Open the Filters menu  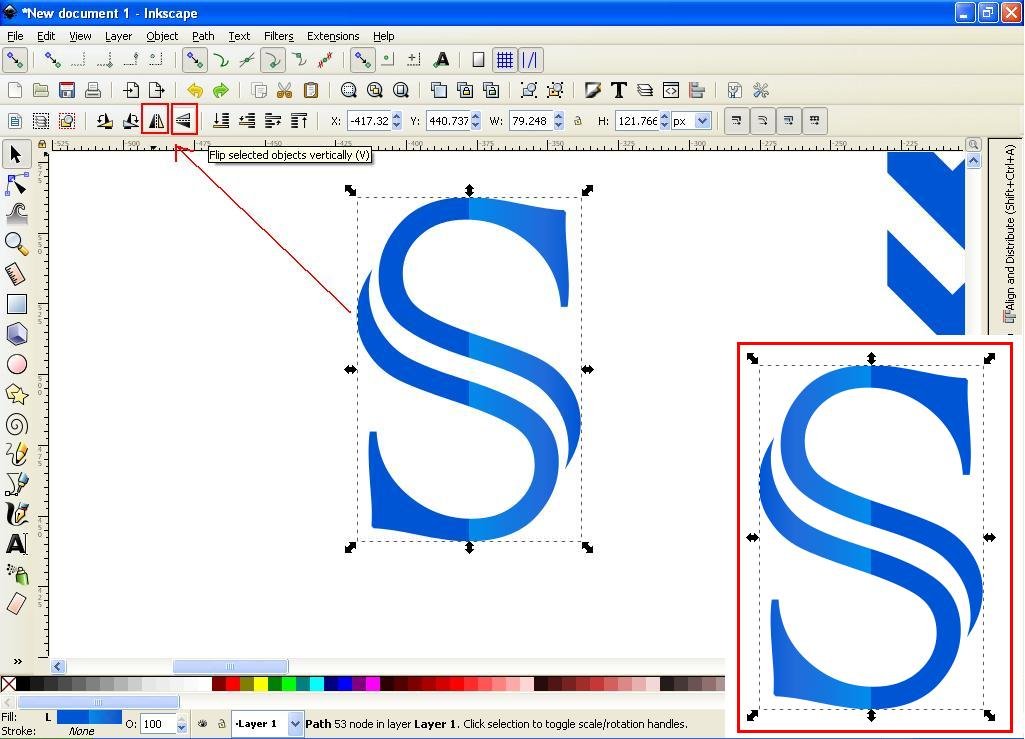278,36
